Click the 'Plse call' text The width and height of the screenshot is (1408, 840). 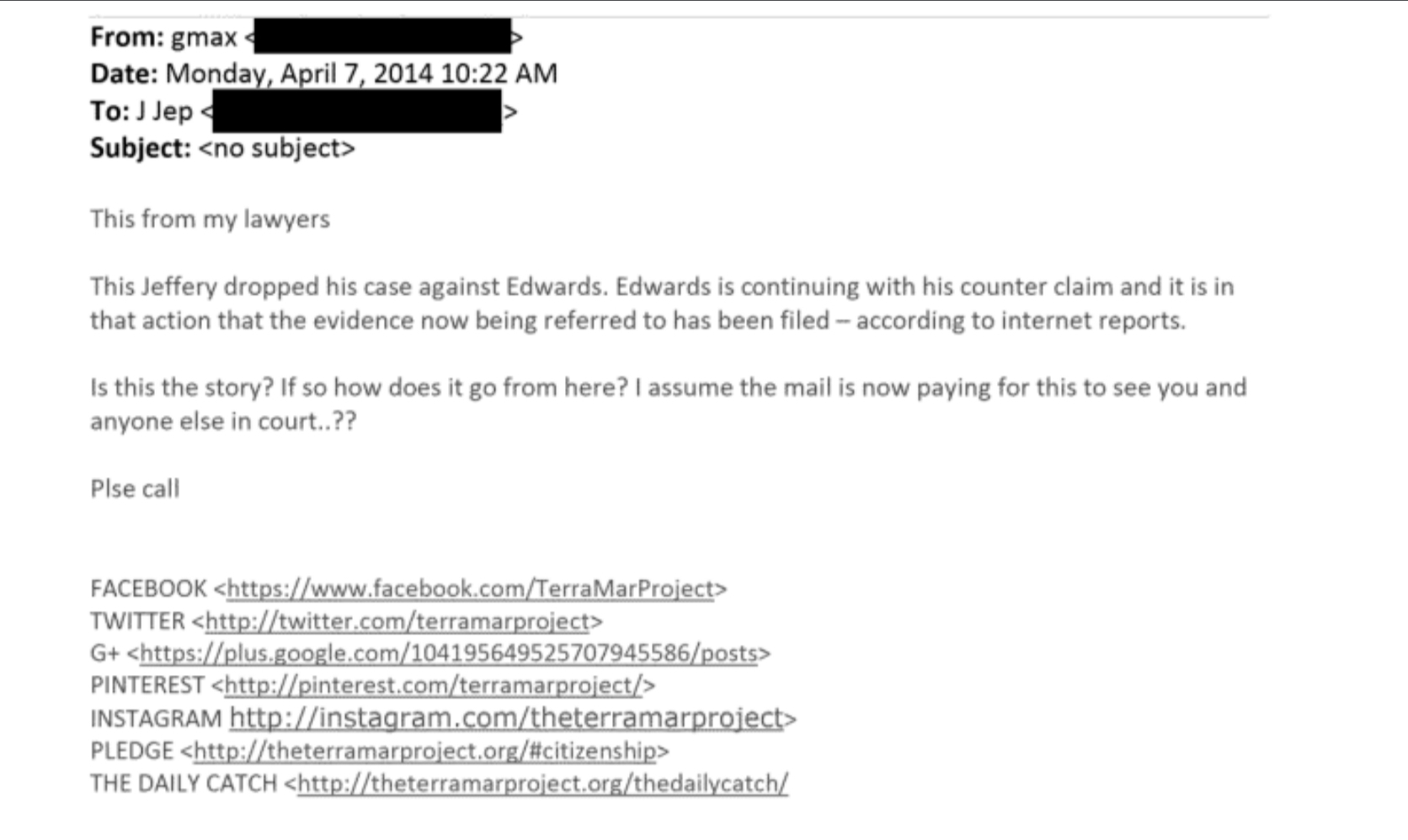[135, 489]
